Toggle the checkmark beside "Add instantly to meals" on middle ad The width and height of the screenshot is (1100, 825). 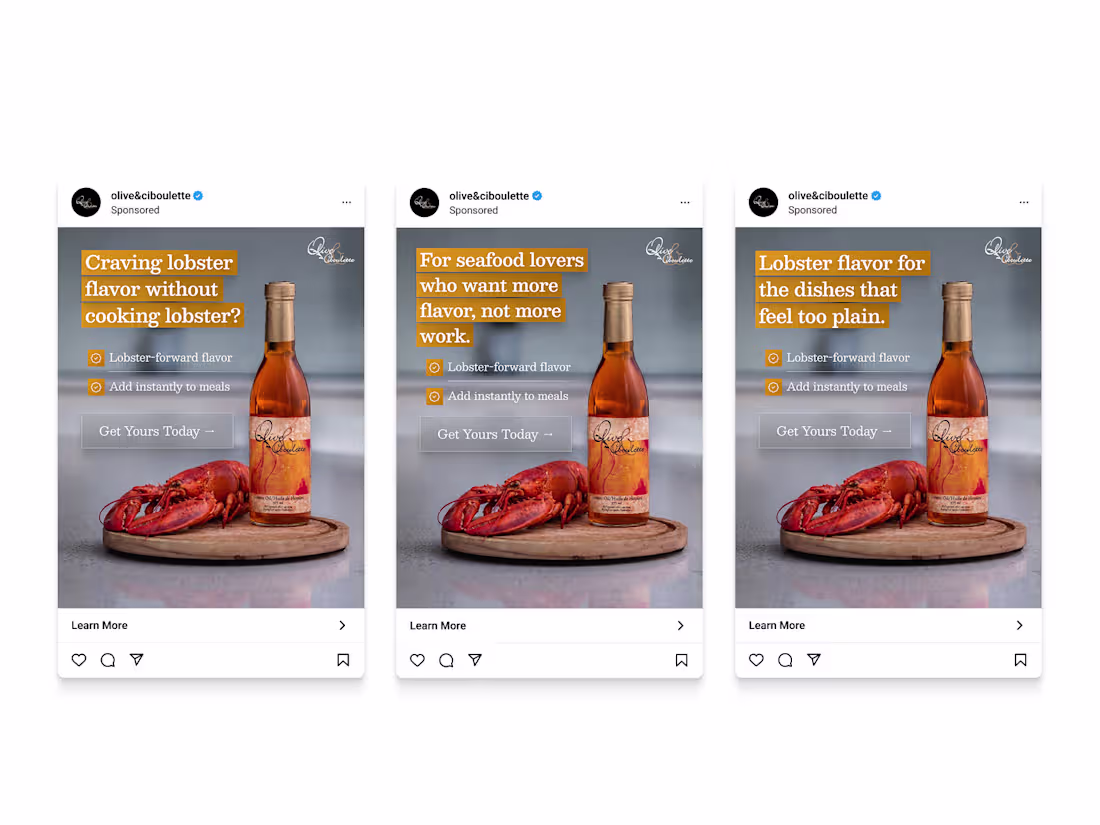[x=434, y=396]
